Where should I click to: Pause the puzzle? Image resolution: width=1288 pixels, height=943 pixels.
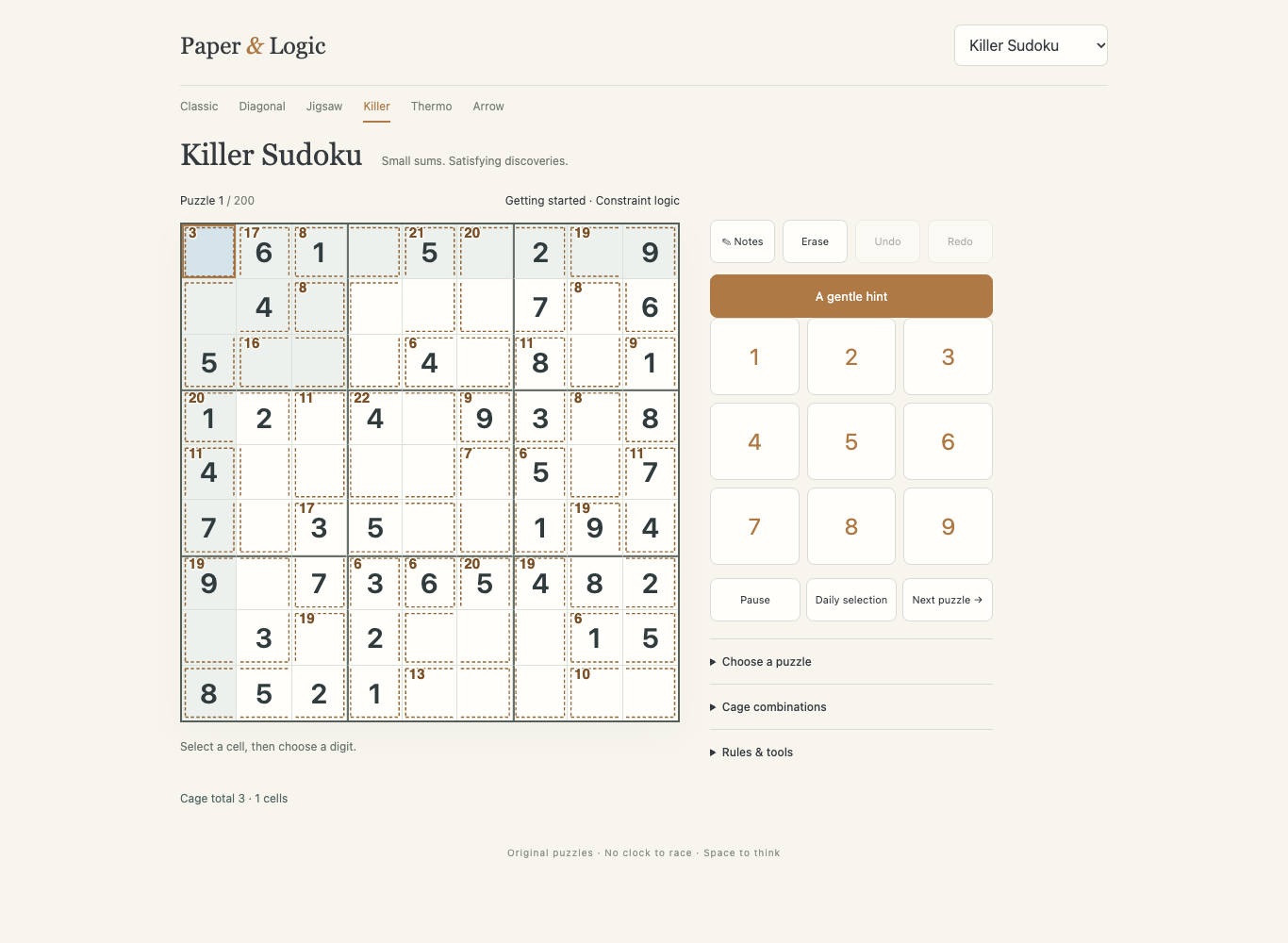pyautogui.click(x=755, y=600)
